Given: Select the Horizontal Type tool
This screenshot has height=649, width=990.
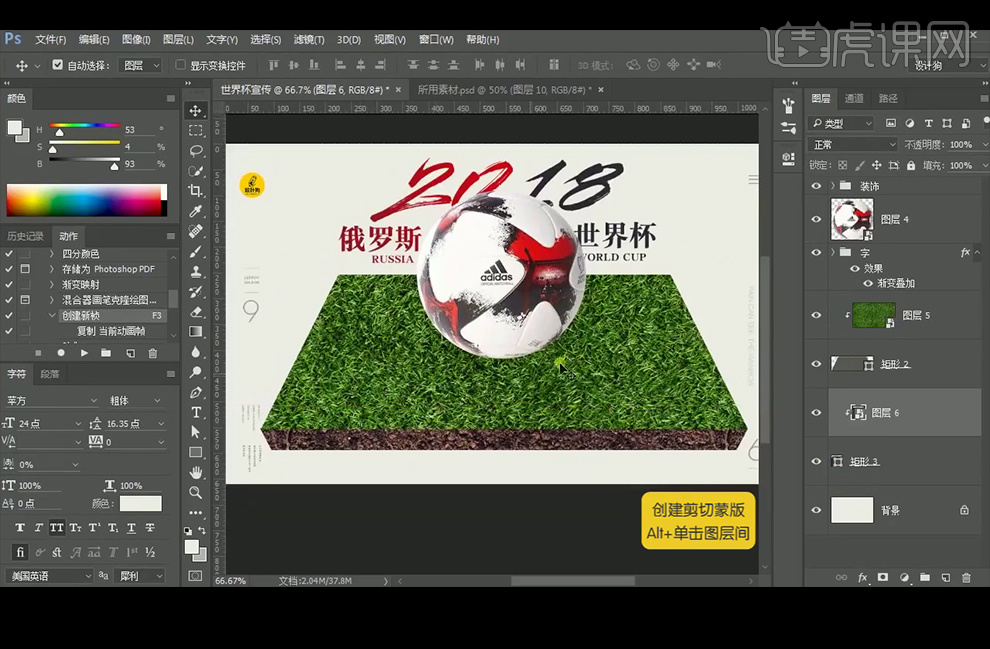Looking at the screenshot, I should [198, 412].
